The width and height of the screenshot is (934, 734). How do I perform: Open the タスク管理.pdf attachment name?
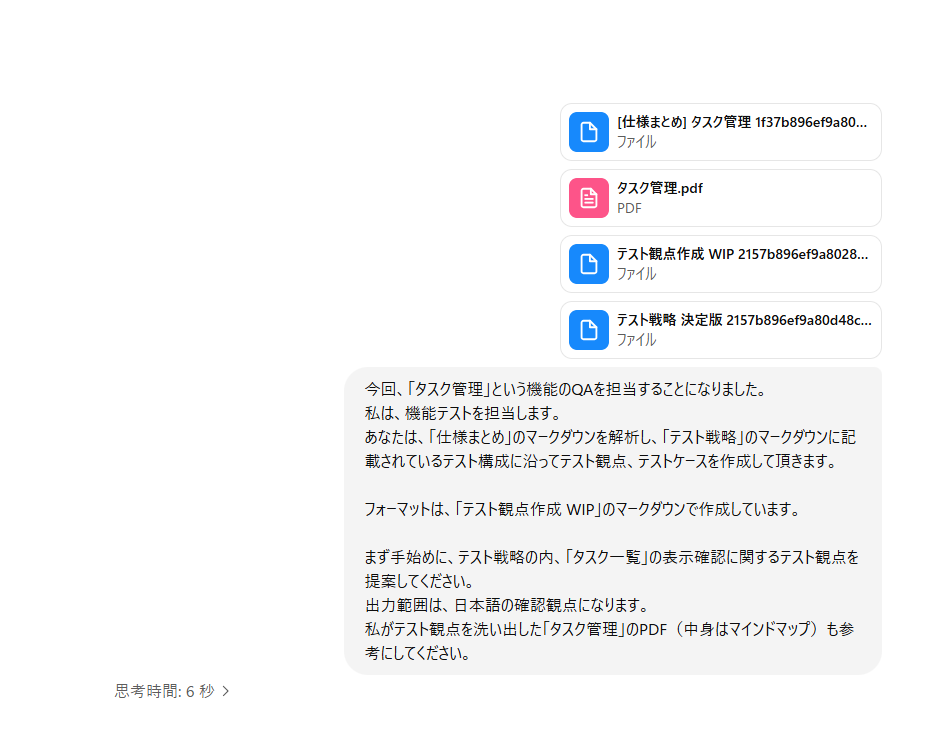coord(659,188)
